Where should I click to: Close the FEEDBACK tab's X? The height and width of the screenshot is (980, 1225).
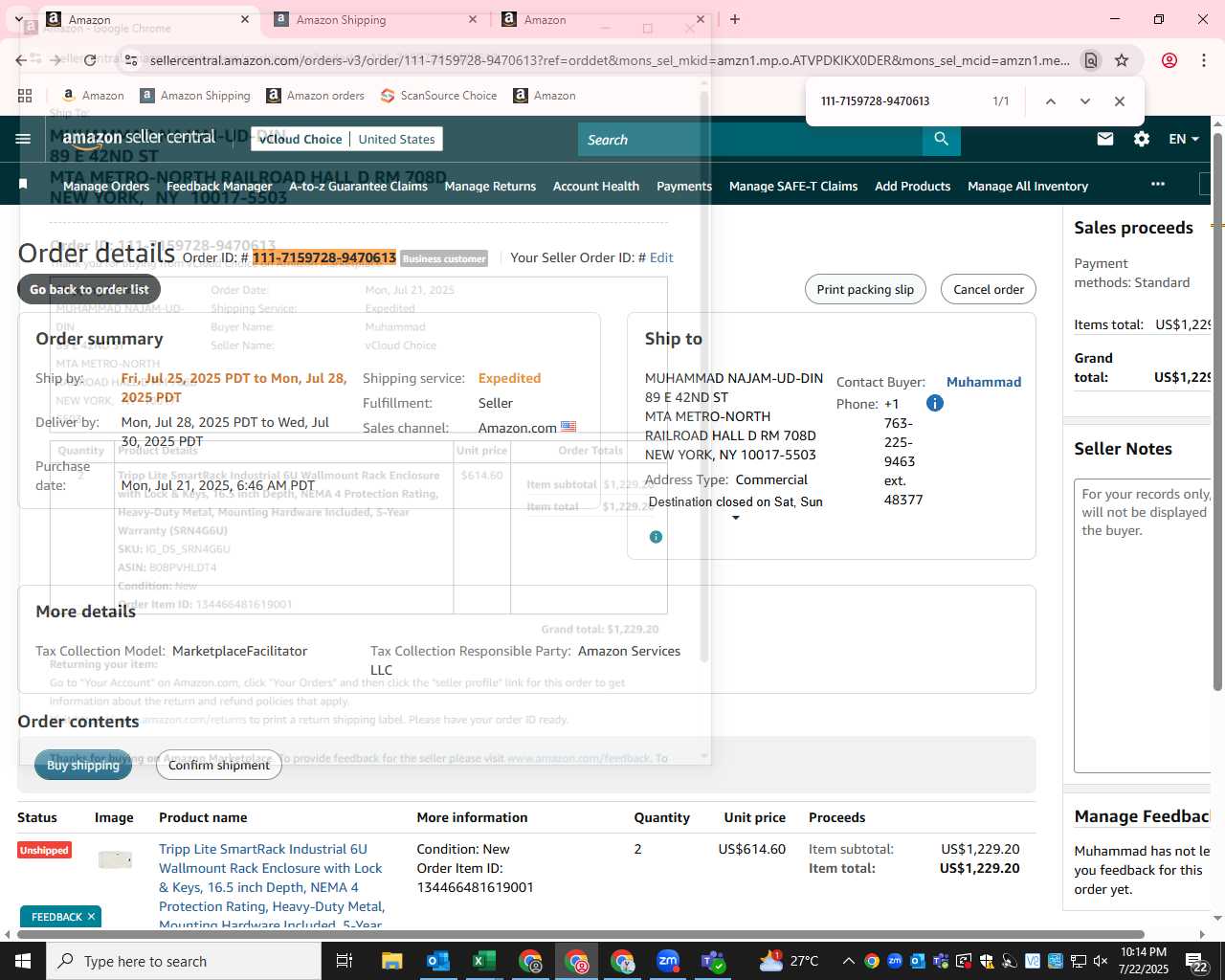[91, 917]
